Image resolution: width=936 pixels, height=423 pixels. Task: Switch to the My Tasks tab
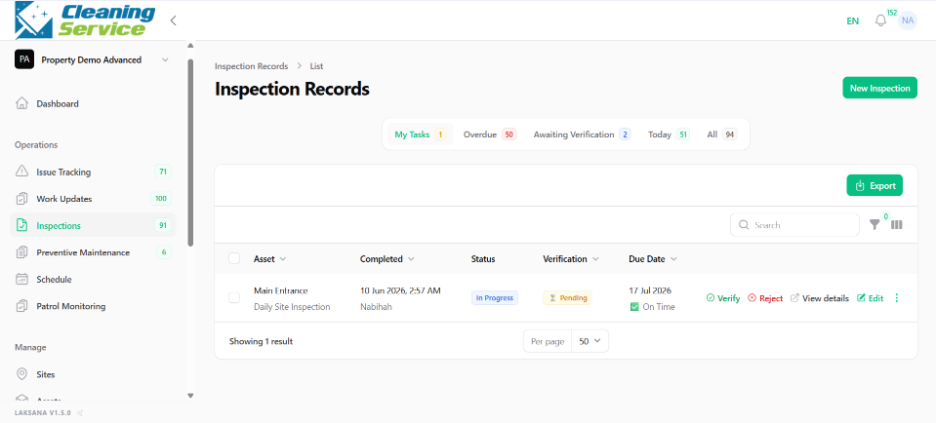(418, 135)
